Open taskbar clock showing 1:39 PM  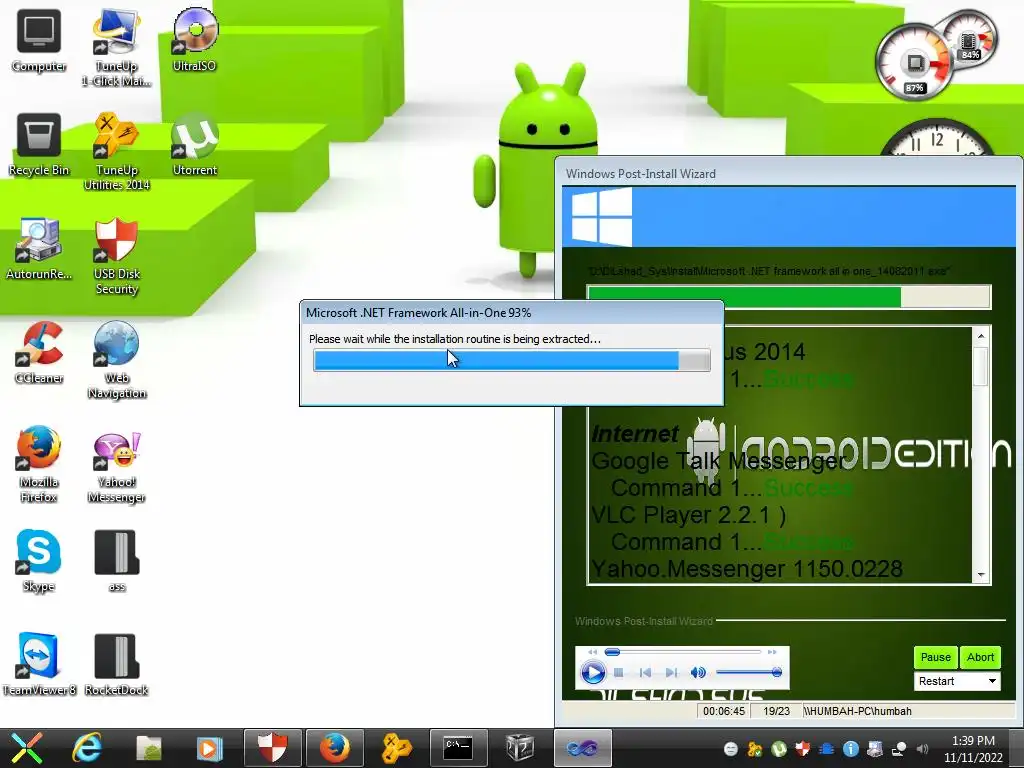tap(973, 749)
